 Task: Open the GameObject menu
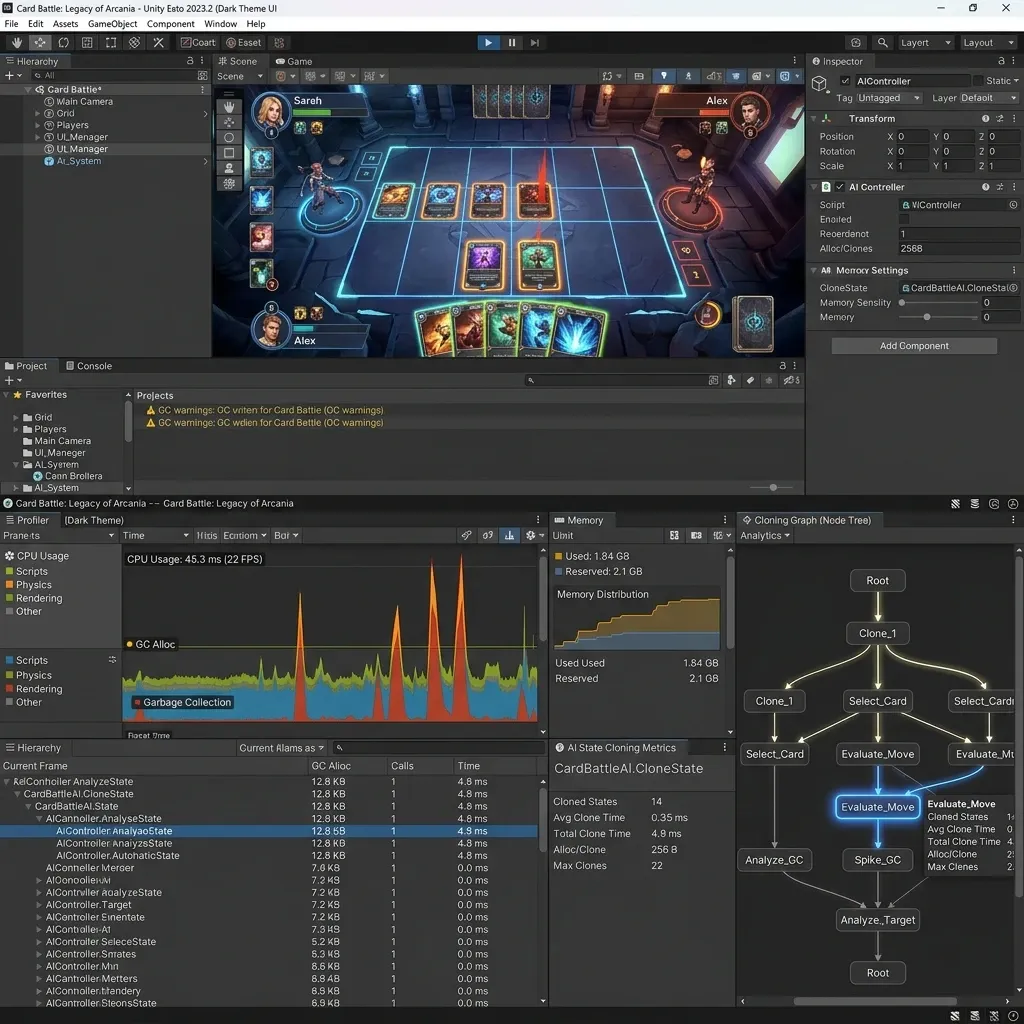[112, 24]
